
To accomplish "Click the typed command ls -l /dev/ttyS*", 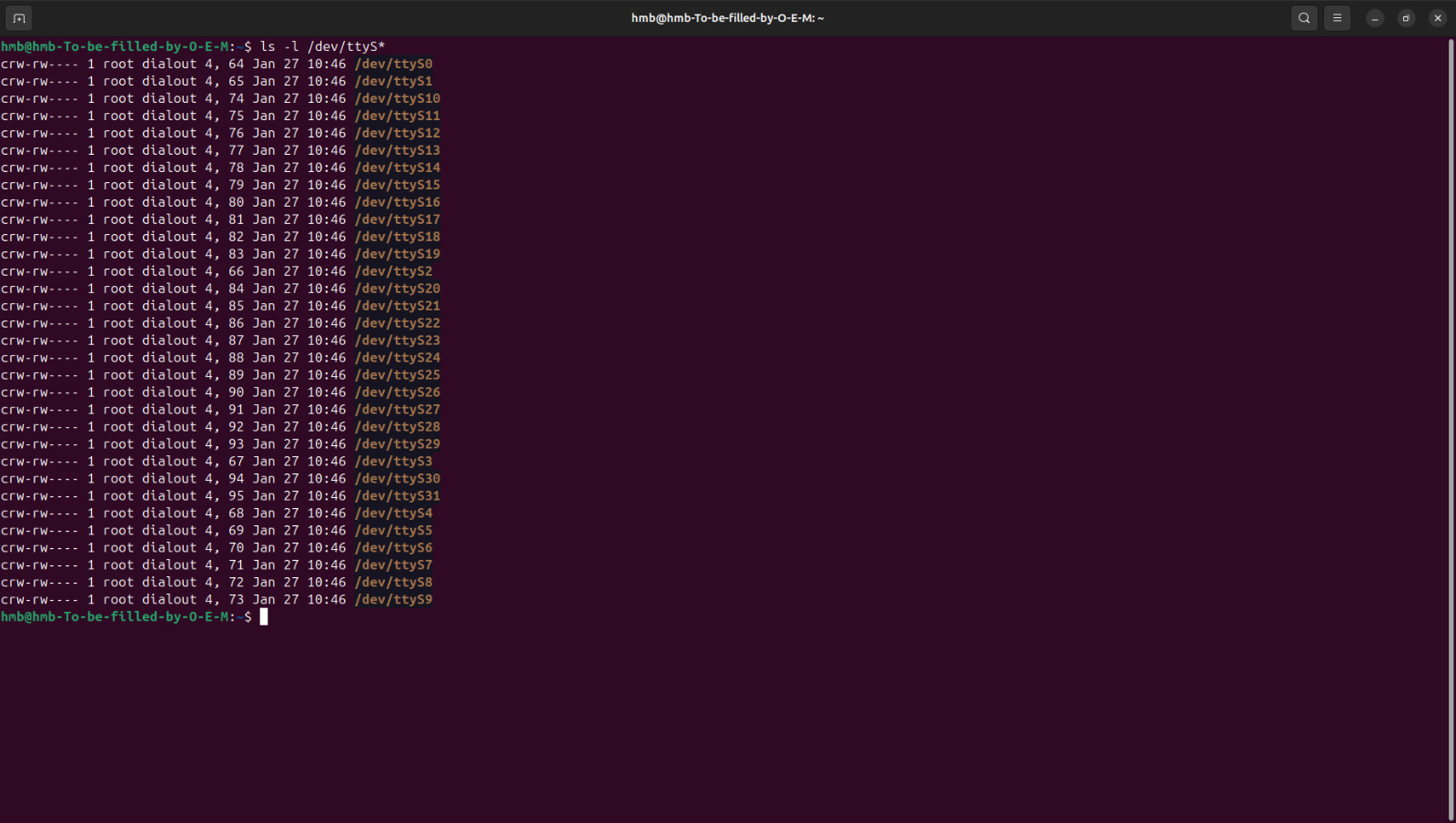I will tap(322, 46).
